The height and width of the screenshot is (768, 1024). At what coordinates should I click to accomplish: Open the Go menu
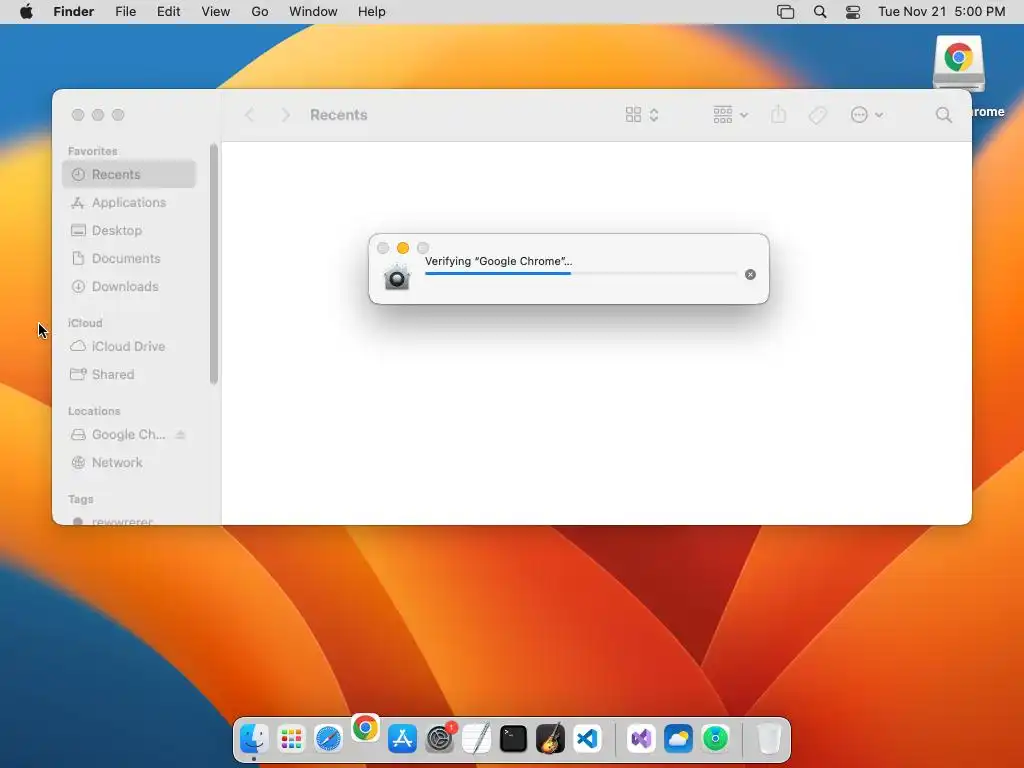click(260, 12)
